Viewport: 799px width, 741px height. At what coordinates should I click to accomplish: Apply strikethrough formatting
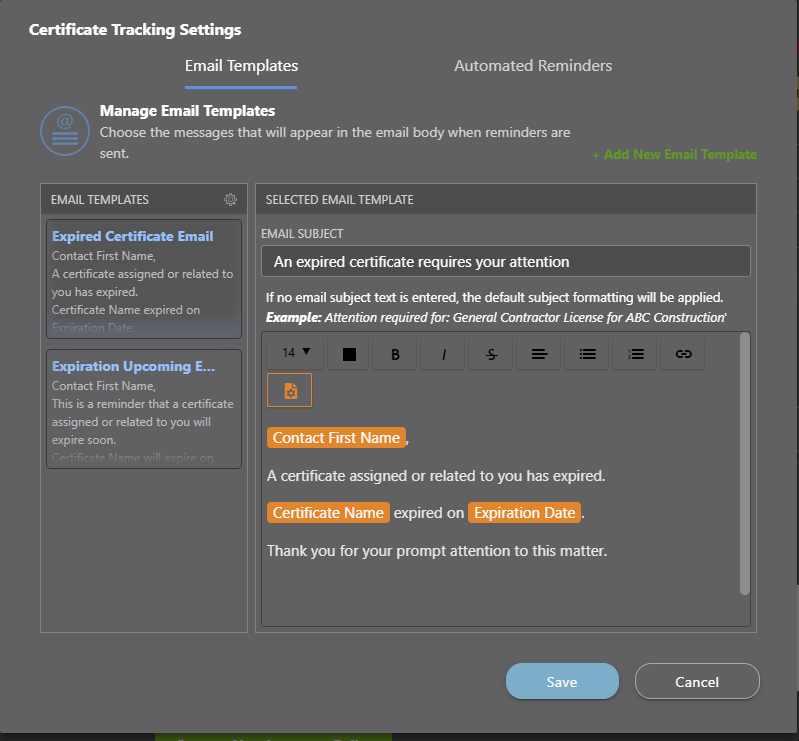pos(491,354)
